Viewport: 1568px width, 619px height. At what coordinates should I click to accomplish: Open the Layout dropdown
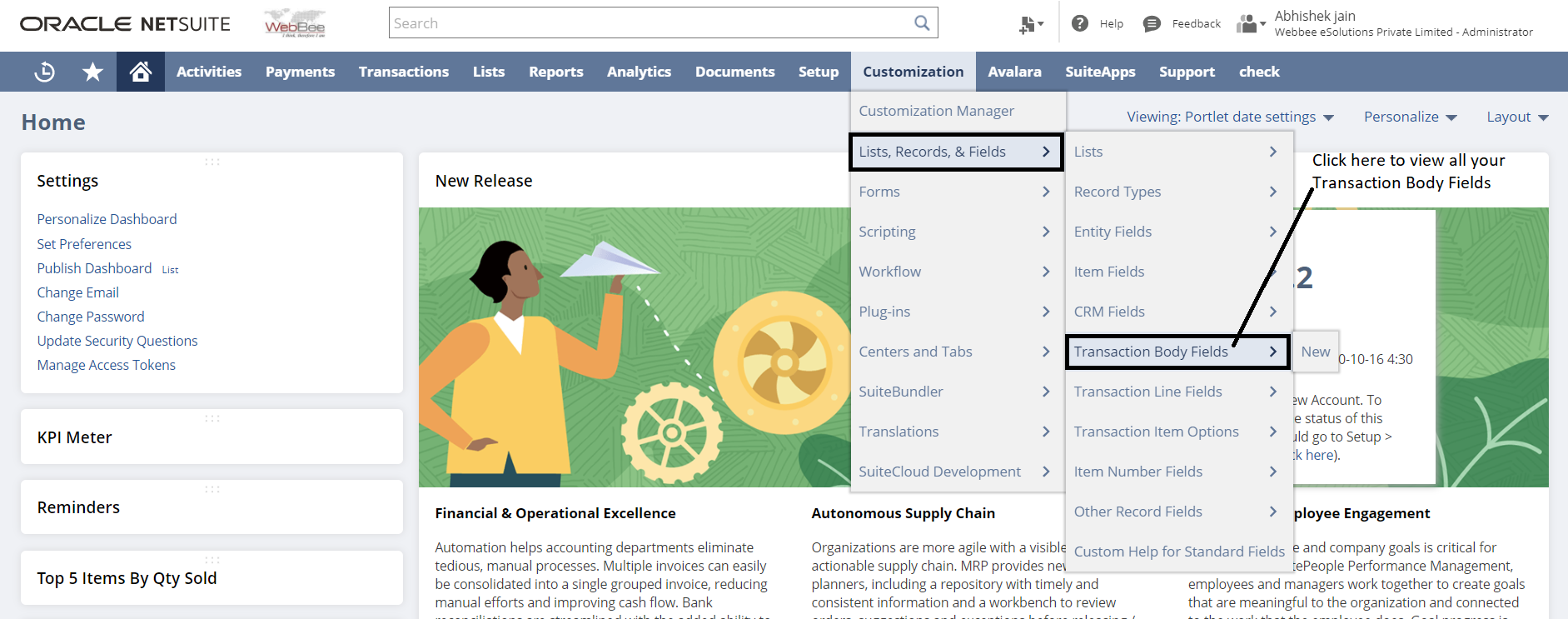click(x=1517, y=117)
